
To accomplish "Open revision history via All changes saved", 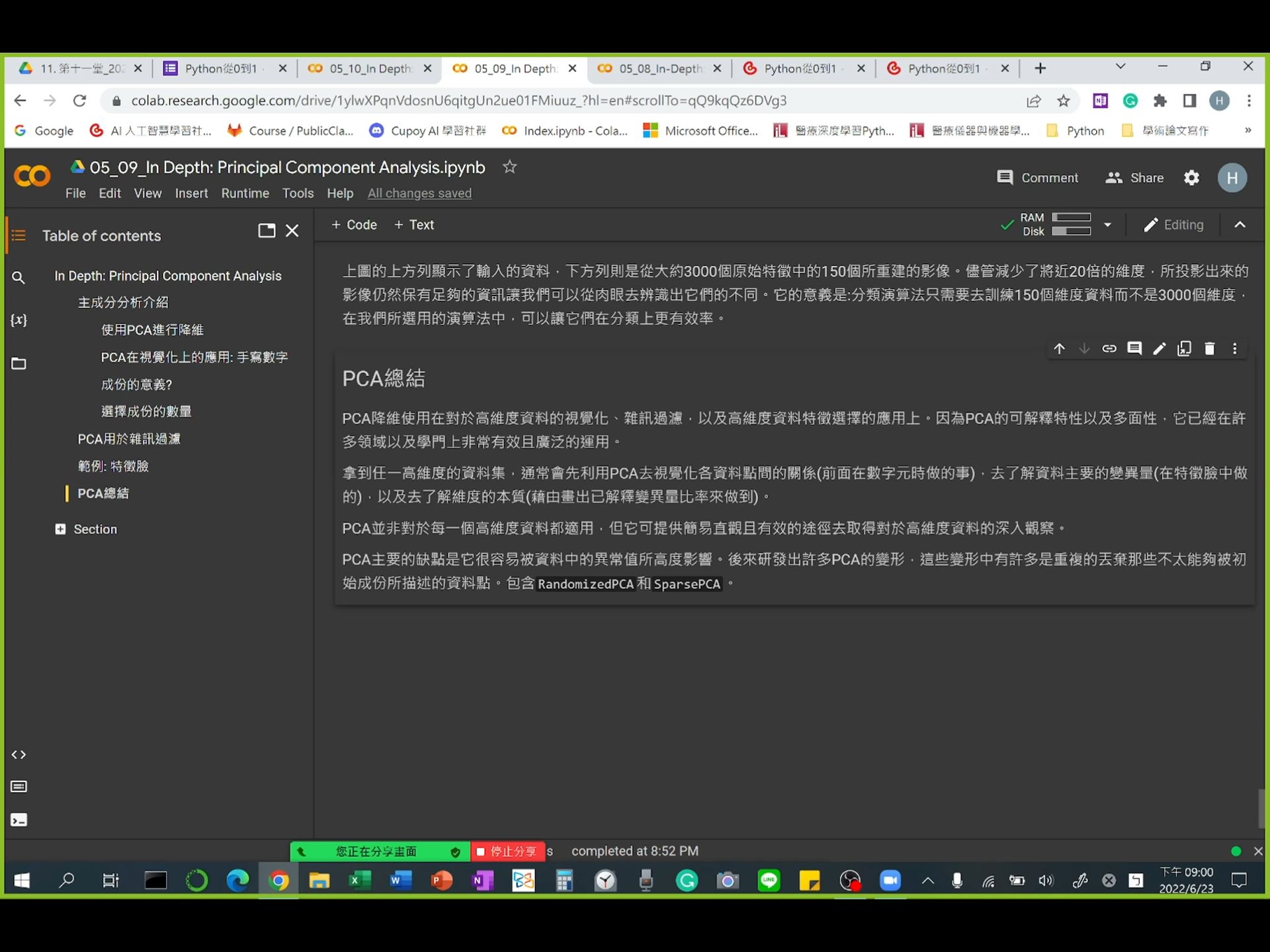I will 419,193.
